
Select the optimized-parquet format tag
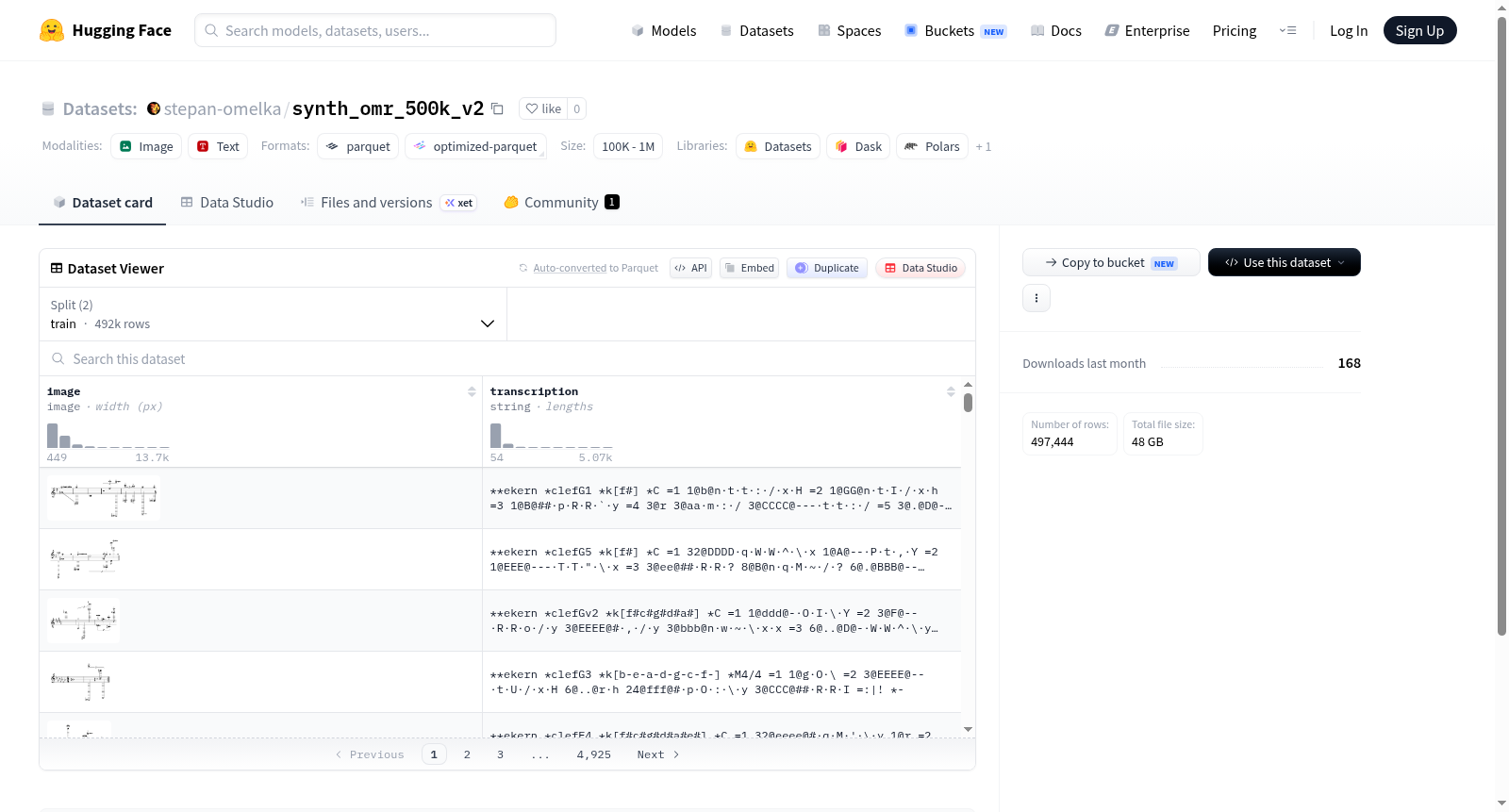tap(475, 146)
